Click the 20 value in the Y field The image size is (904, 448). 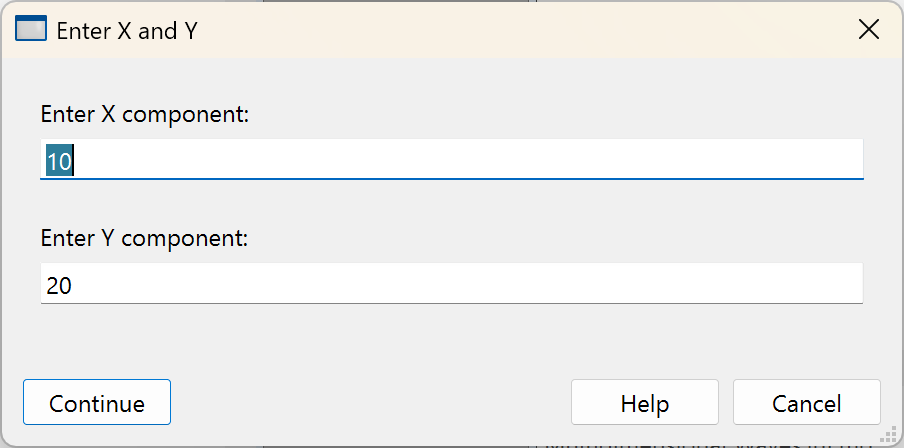pos(59,286)
